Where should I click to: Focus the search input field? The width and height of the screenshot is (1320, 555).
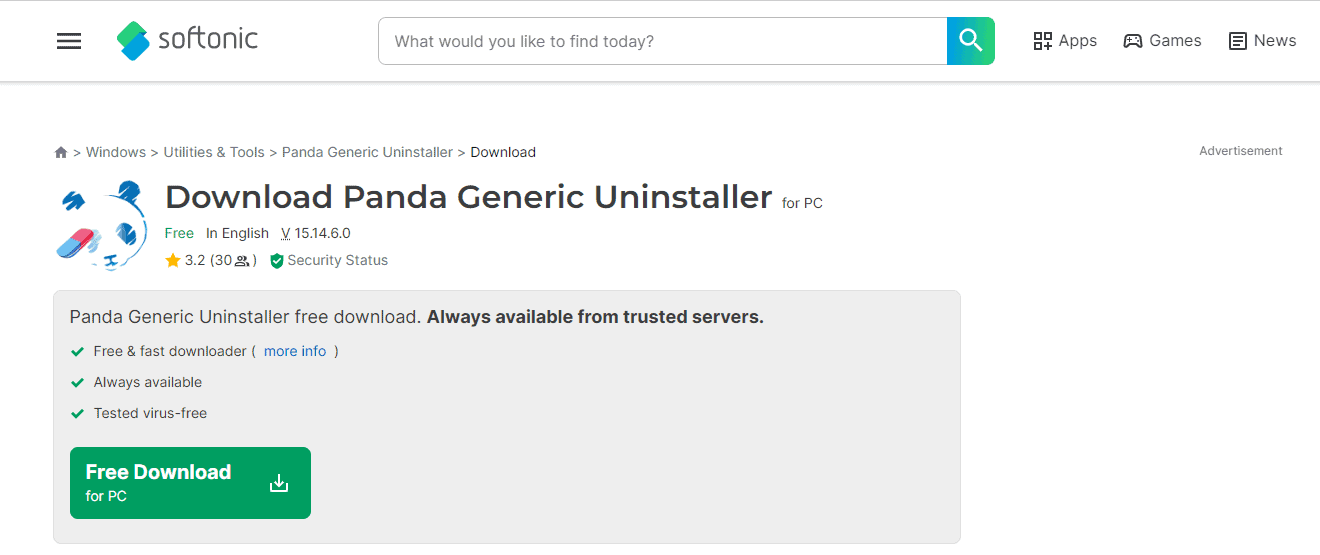coord(662,41)
